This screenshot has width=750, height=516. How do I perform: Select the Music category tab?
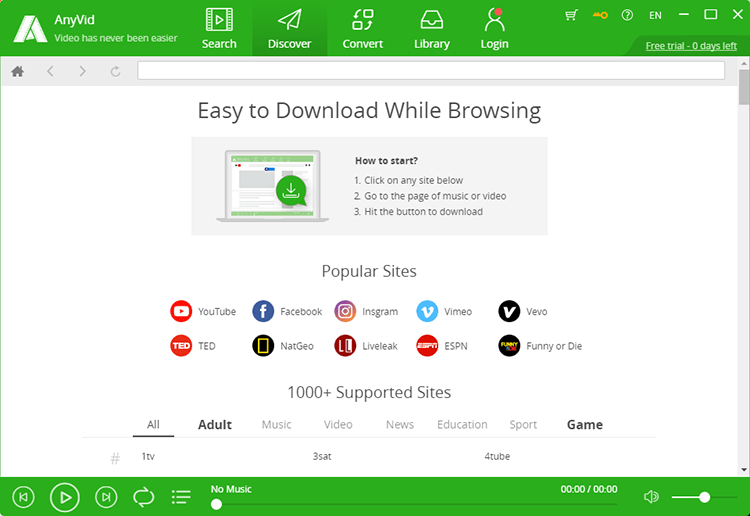[276, 424]
